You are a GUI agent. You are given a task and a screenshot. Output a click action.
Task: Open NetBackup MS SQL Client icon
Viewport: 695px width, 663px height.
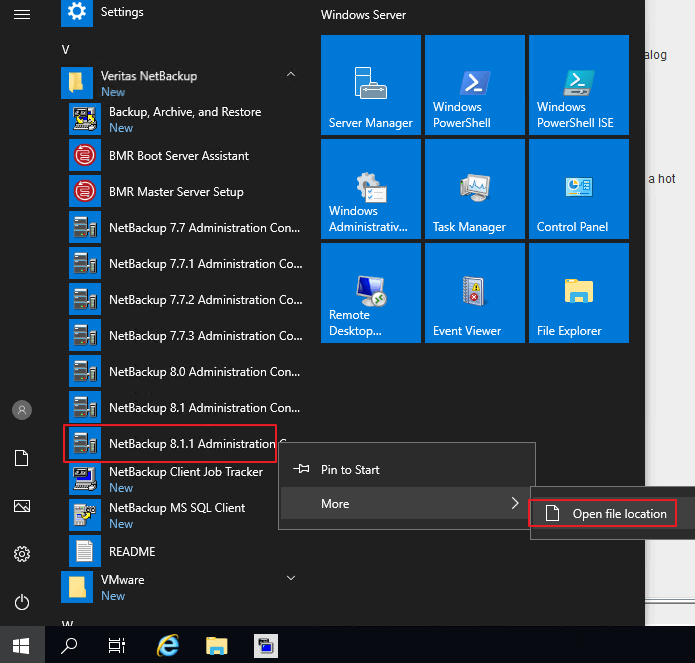click(85, 515)
